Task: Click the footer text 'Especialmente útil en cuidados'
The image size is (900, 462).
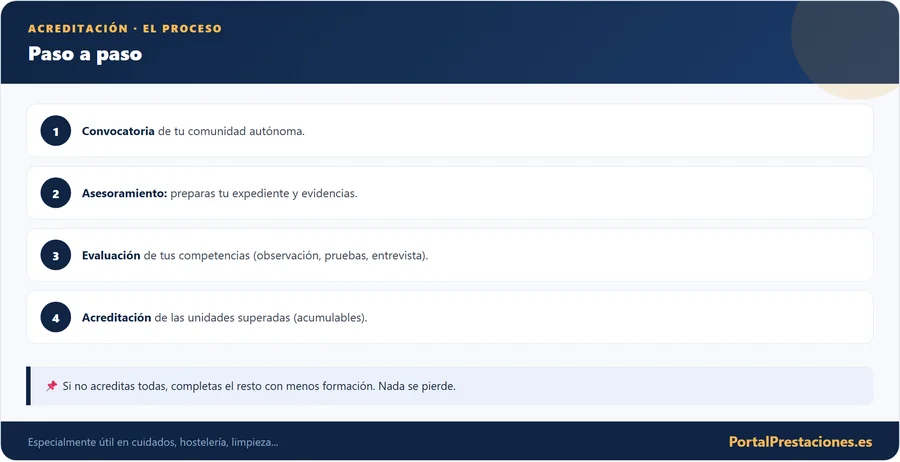Action: point(102,442)
